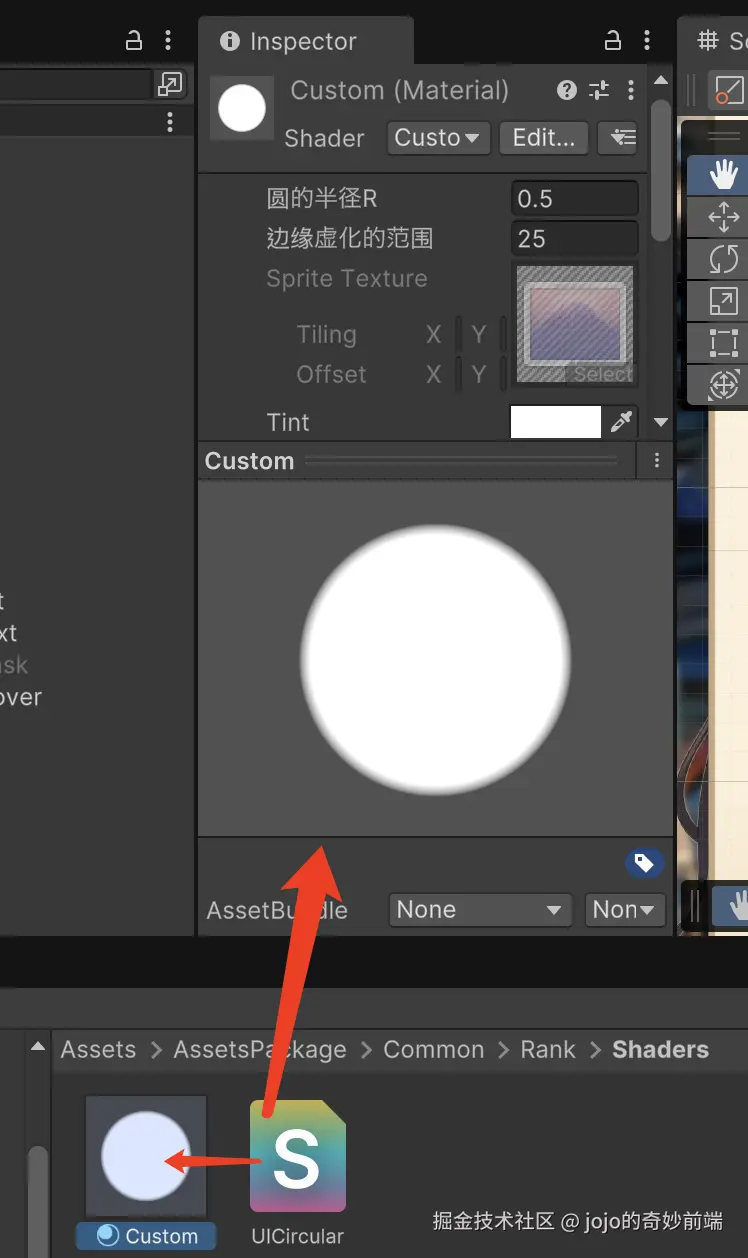748x1258 pixels.
Task: Open the material presets icon
Action: tap(599, 90)
